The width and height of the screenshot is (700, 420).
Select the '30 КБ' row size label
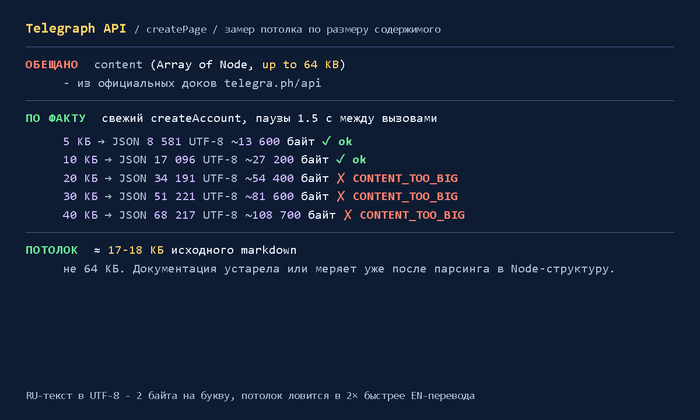pyautogui.click(x=80, y=196)
